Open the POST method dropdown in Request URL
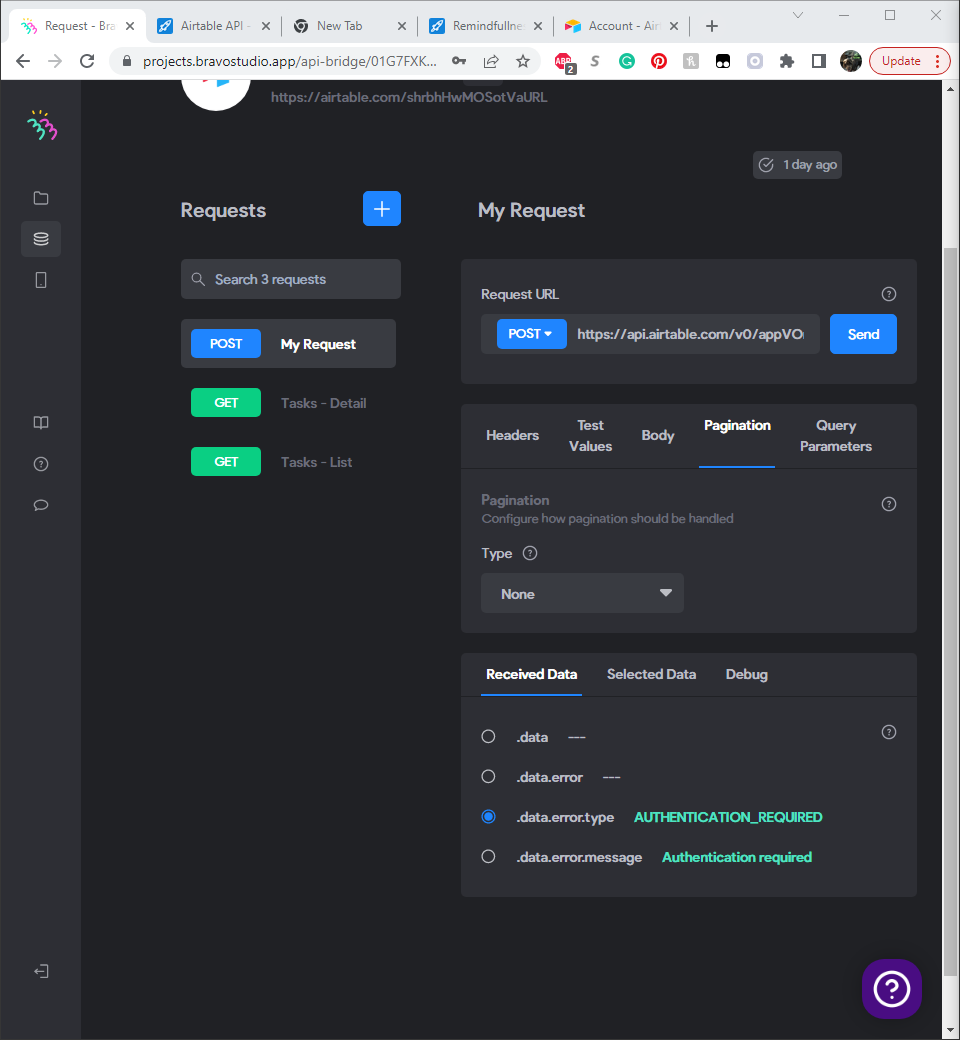Viewport: 960px width, 1040px height. (x=531, y=334)
